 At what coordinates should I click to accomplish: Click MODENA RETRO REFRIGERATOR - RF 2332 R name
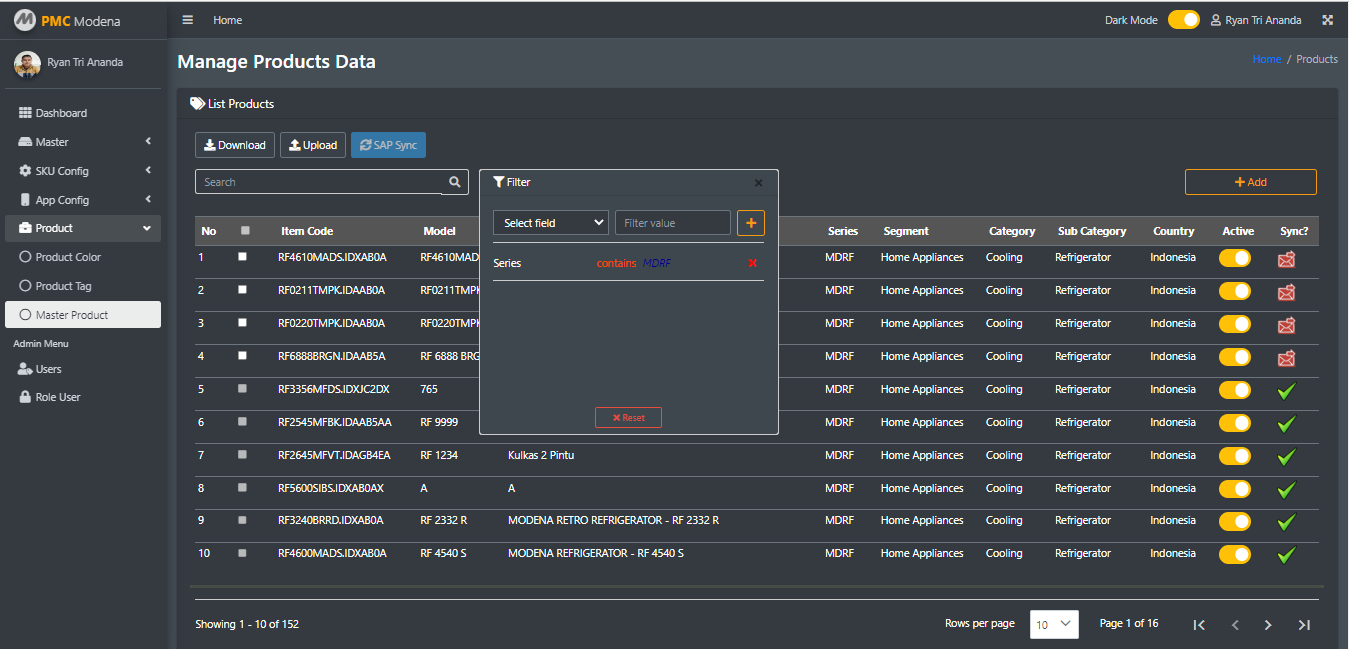(x=613, y=520)
